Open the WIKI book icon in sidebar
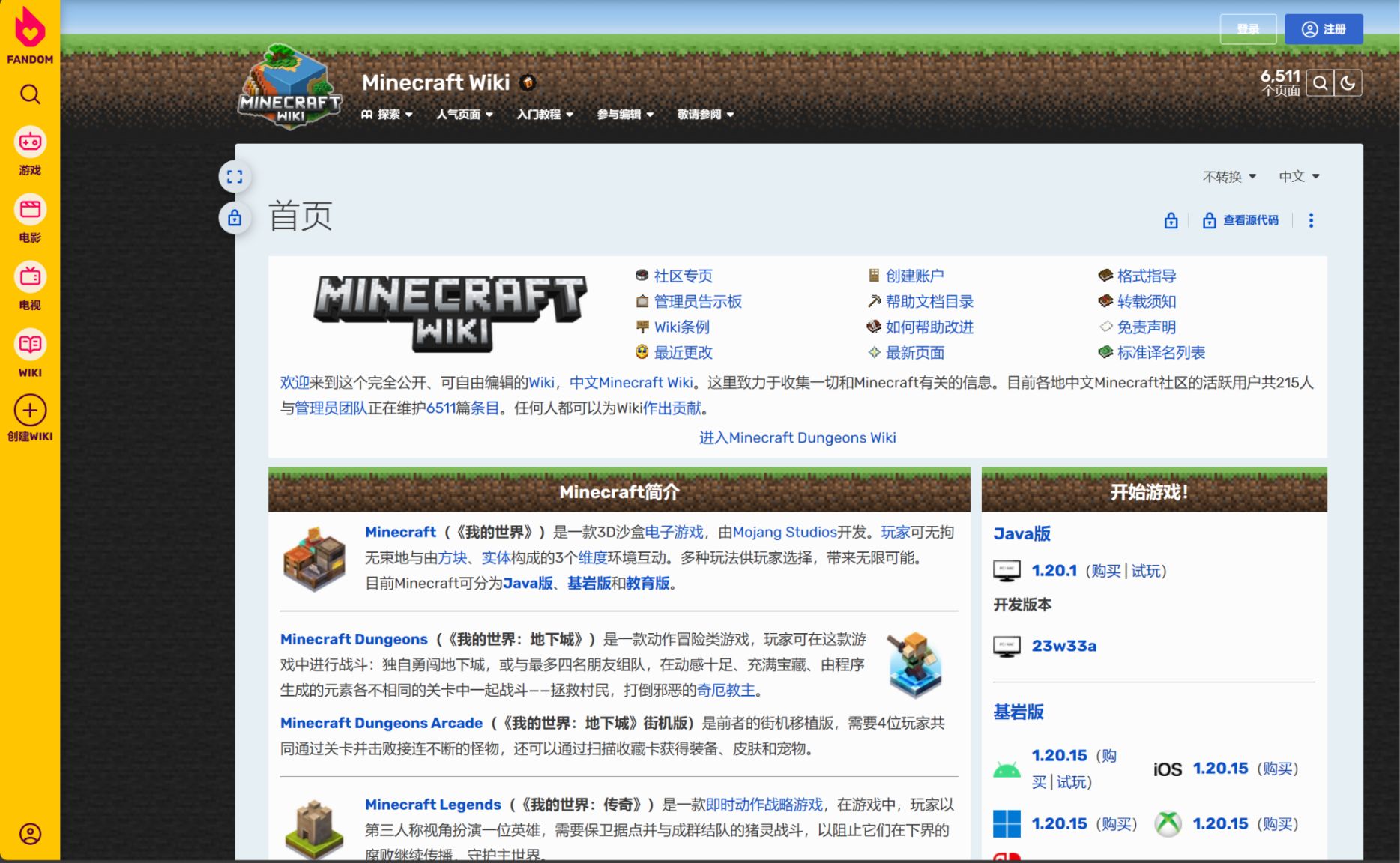Image resolution: width=1400 pixels, height=863 pixels. click(x=30, y=344)
